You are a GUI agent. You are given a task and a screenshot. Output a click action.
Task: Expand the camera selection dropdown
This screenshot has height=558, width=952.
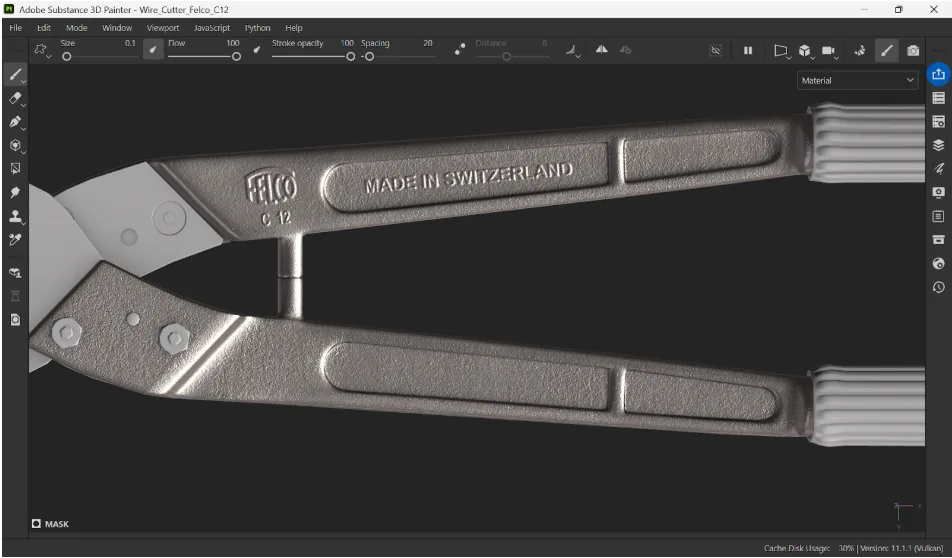point(830,52)
